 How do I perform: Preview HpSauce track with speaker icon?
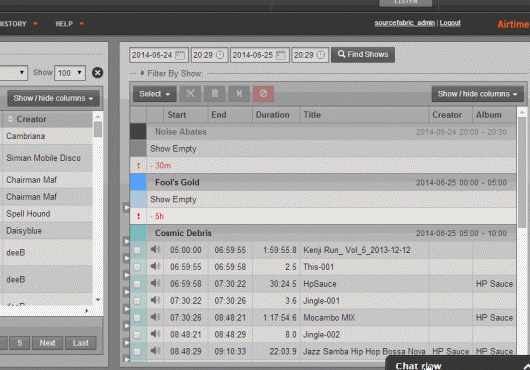tap(155, 283)
